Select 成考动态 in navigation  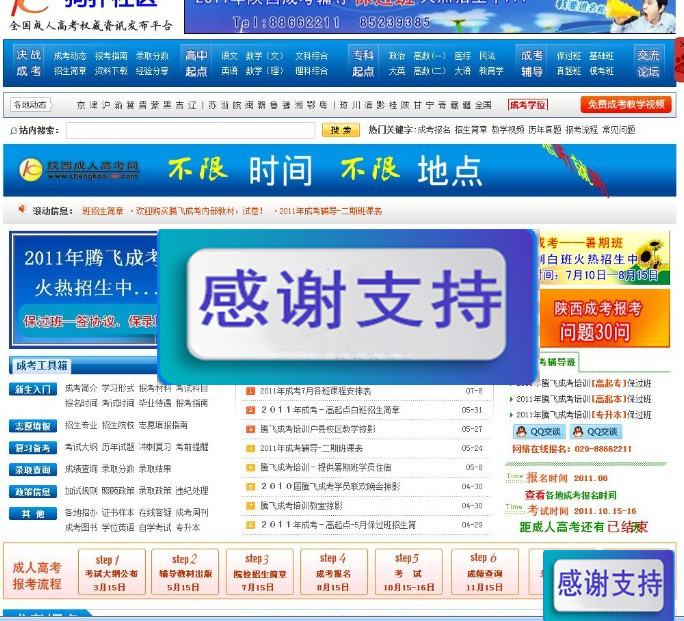click(70, 56)
